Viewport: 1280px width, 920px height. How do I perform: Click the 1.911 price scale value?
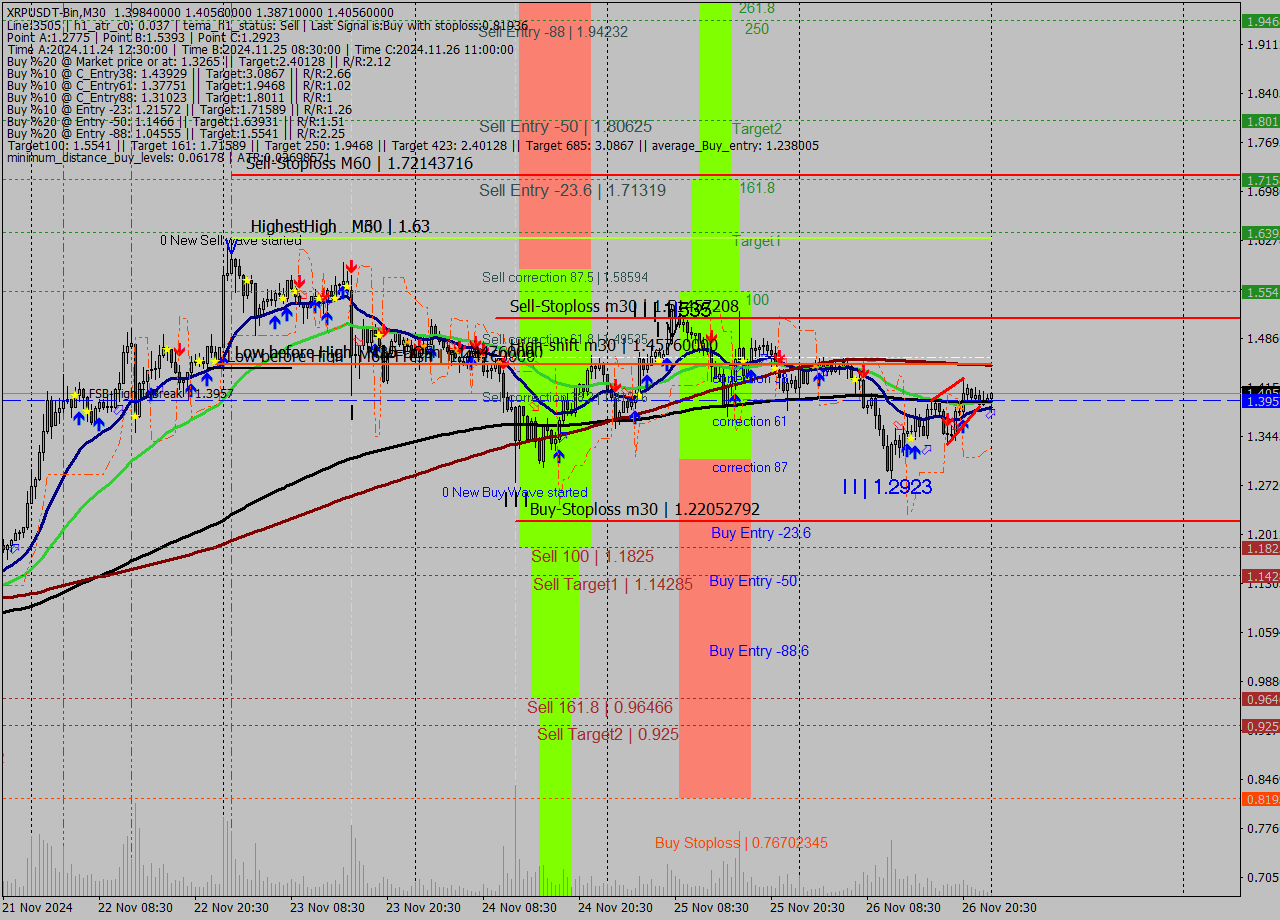1263,44
